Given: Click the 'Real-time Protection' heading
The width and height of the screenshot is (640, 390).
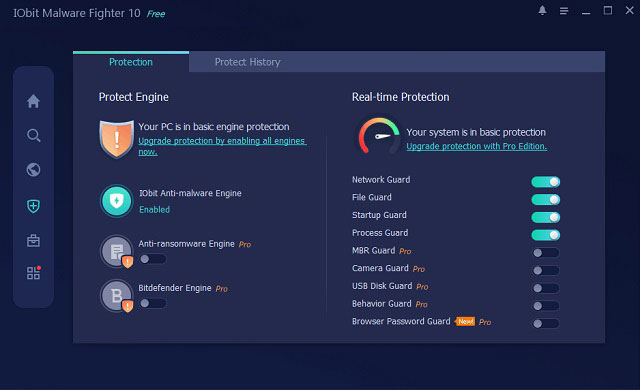Looking at the screenshot, I should (x=400, y=97).
